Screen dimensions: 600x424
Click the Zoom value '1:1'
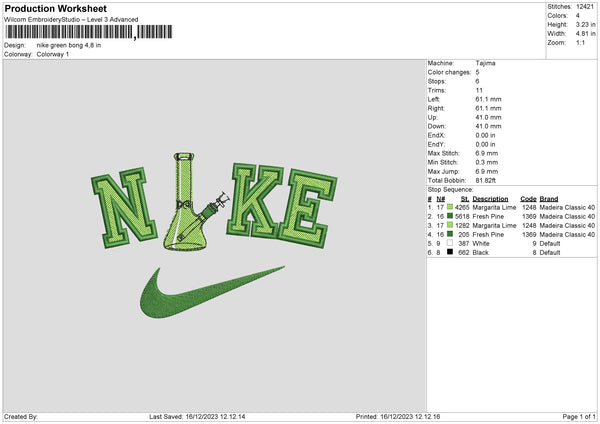(x=580, y=42)
